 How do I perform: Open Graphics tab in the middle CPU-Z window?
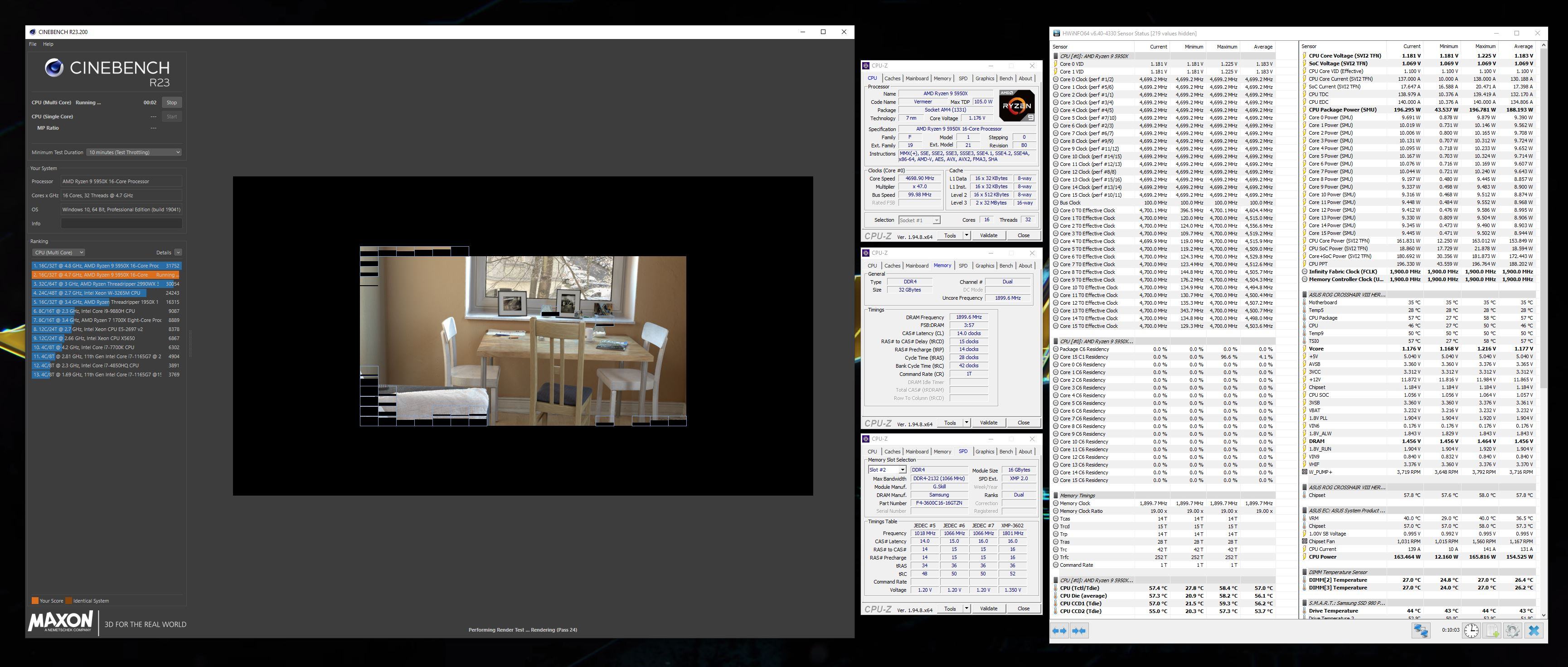click(984, 266)
